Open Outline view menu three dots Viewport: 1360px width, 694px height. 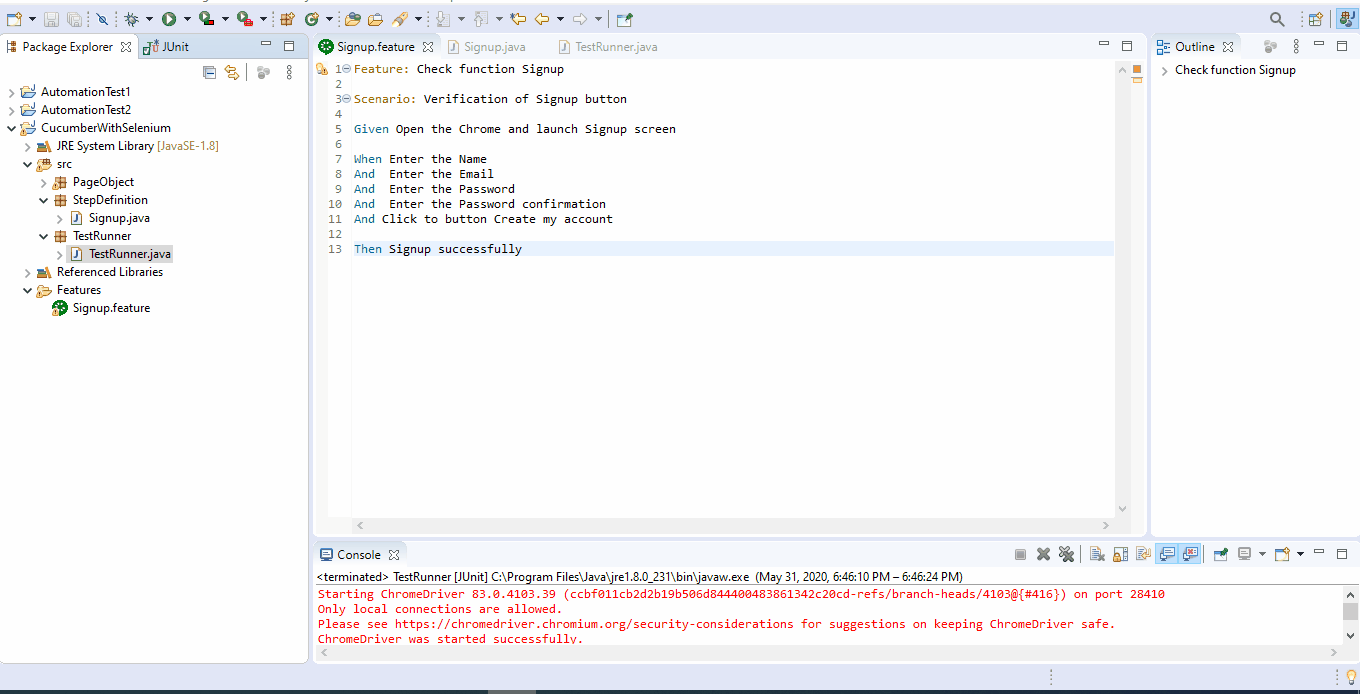coord(1296,46)
